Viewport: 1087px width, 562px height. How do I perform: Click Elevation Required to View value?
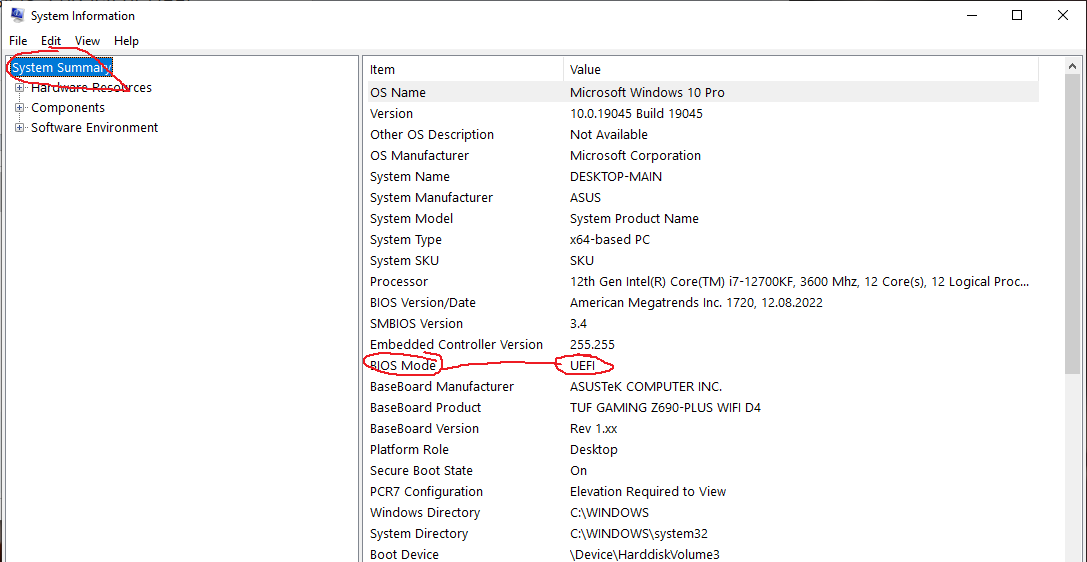647,491
